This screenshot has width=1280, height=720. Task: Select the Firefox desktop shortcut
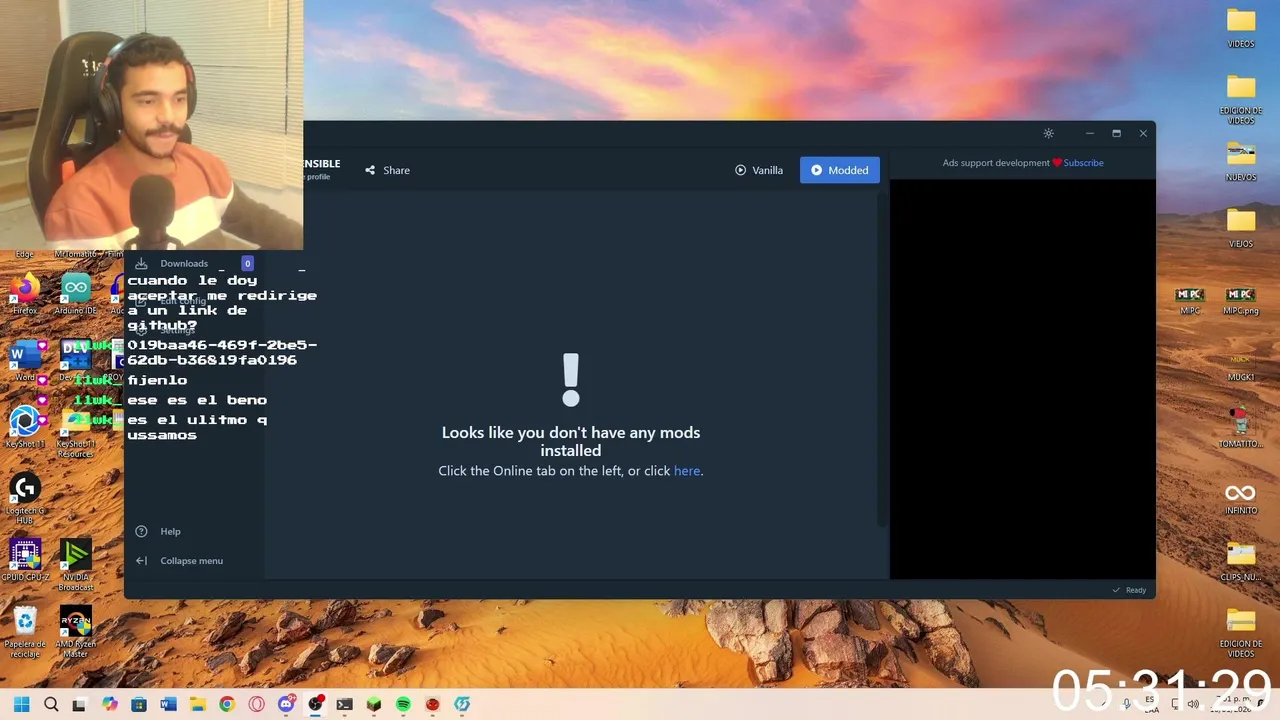point(25,294)
